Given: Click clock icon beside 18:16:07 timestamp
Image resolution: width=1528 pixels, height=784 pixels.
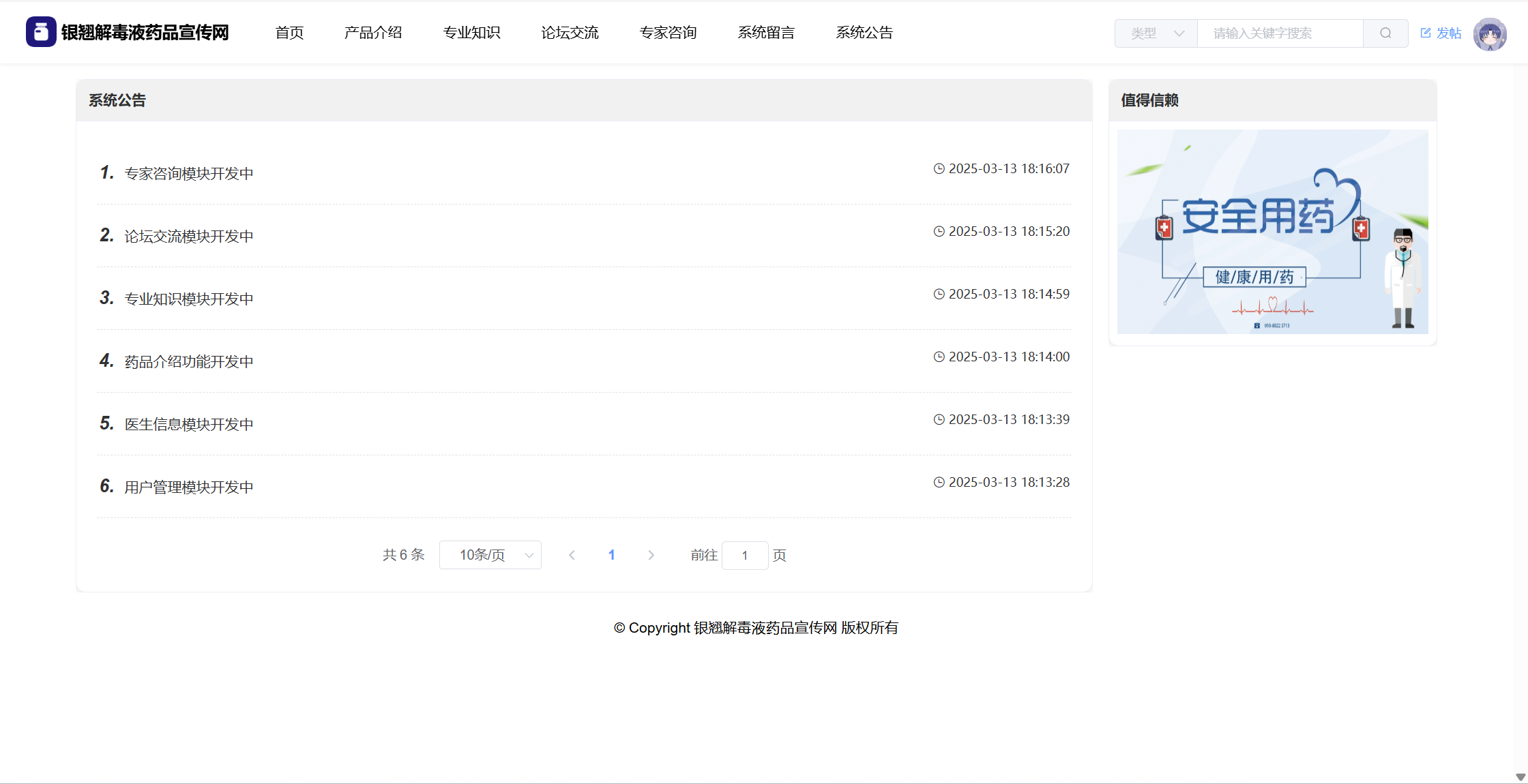Looking at the screenshot, I should click(939, 168).
